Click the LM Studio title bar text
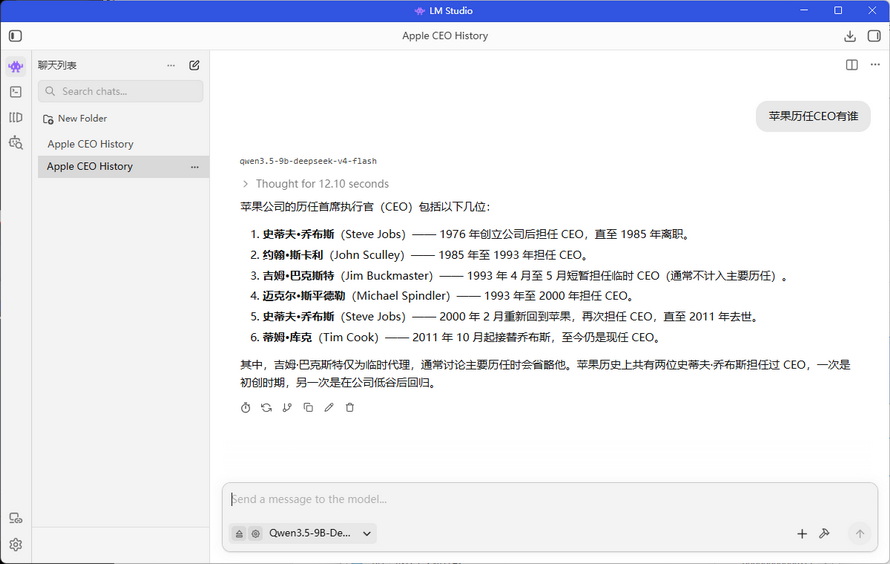 click(x=451, y=11)
